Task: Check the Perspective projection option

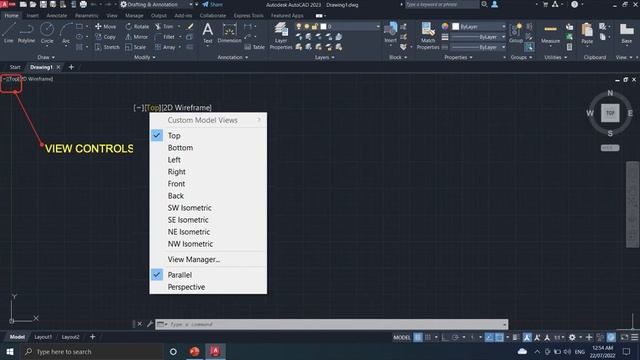Action: 186,287
